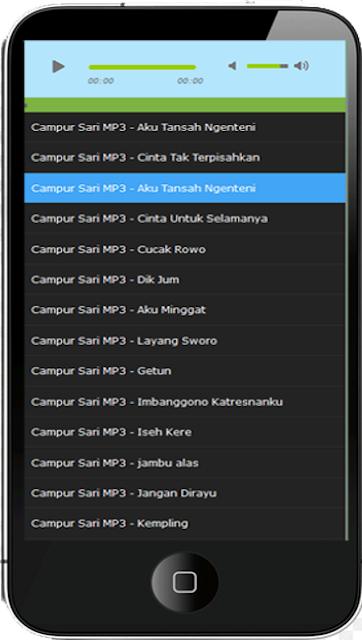Play the Dik Jum song
The width and height of the screenshot is (362, 640).
click(x=185, y=280)
